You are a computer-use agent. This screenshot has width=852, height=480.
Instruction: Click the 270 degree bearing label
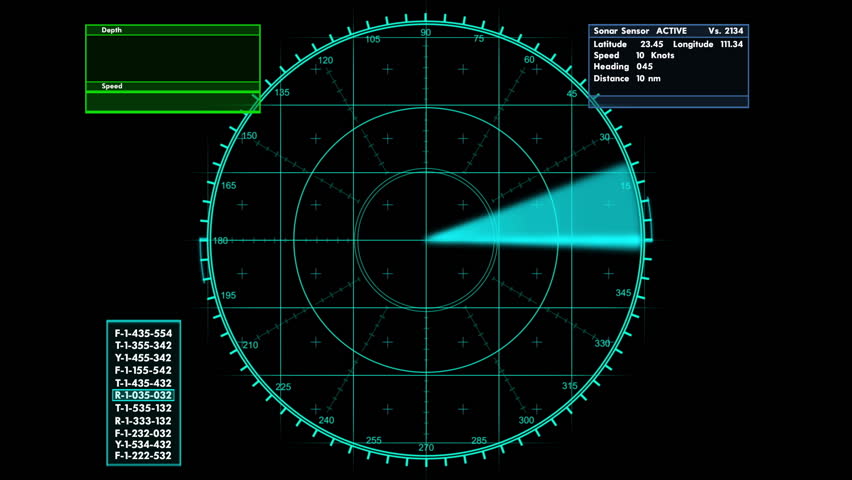click(426, 448)
